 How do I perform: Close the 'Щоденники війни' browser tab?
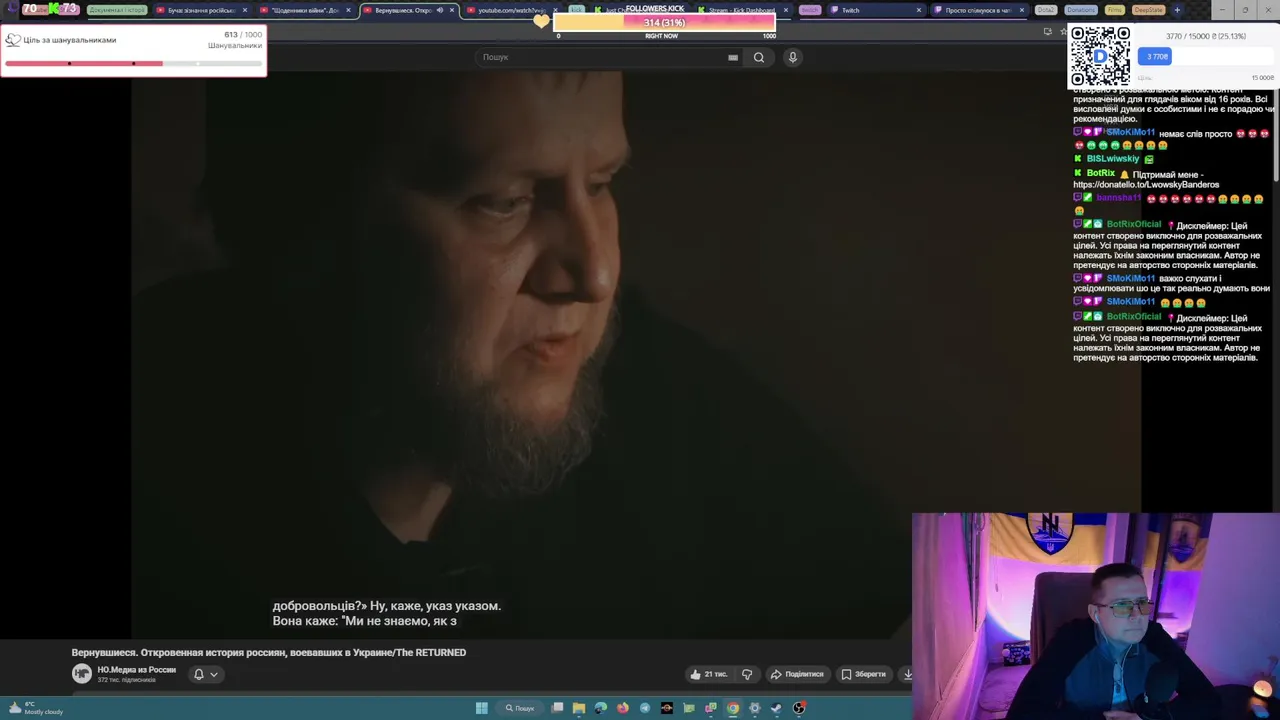348,10
